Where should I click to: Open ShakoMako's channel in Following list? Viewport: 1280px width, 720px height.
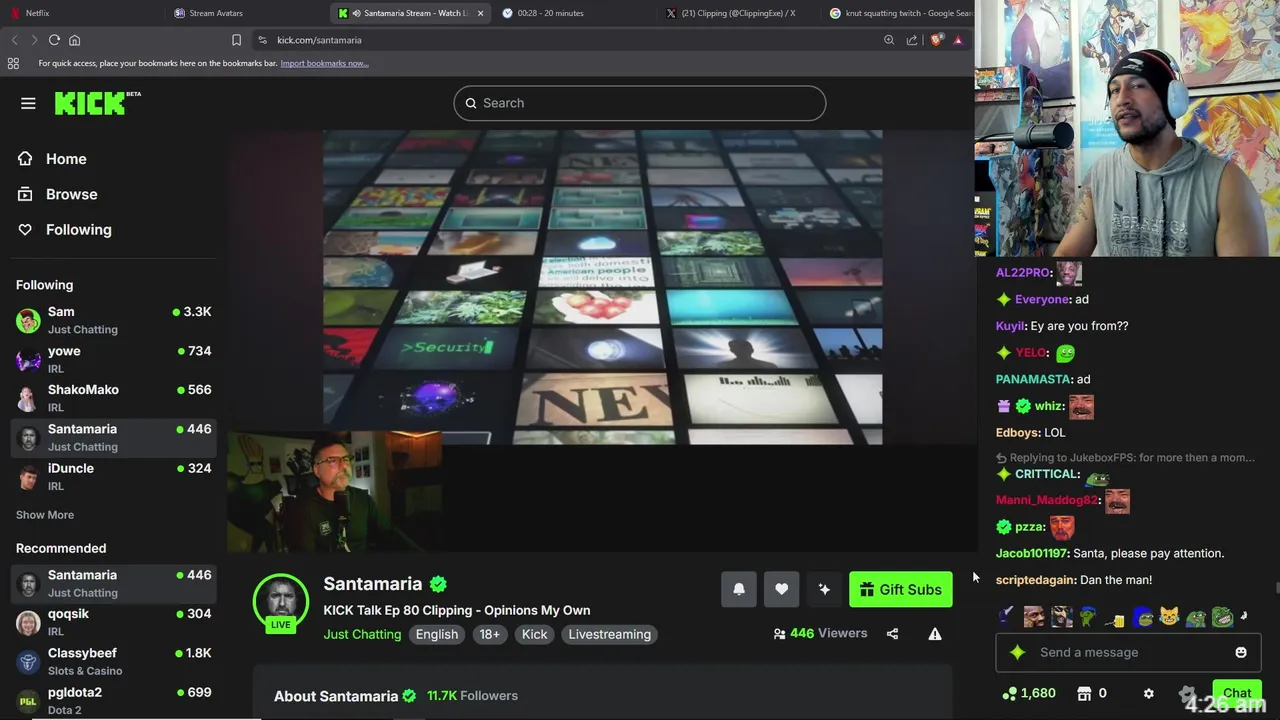tap(114, 398)
